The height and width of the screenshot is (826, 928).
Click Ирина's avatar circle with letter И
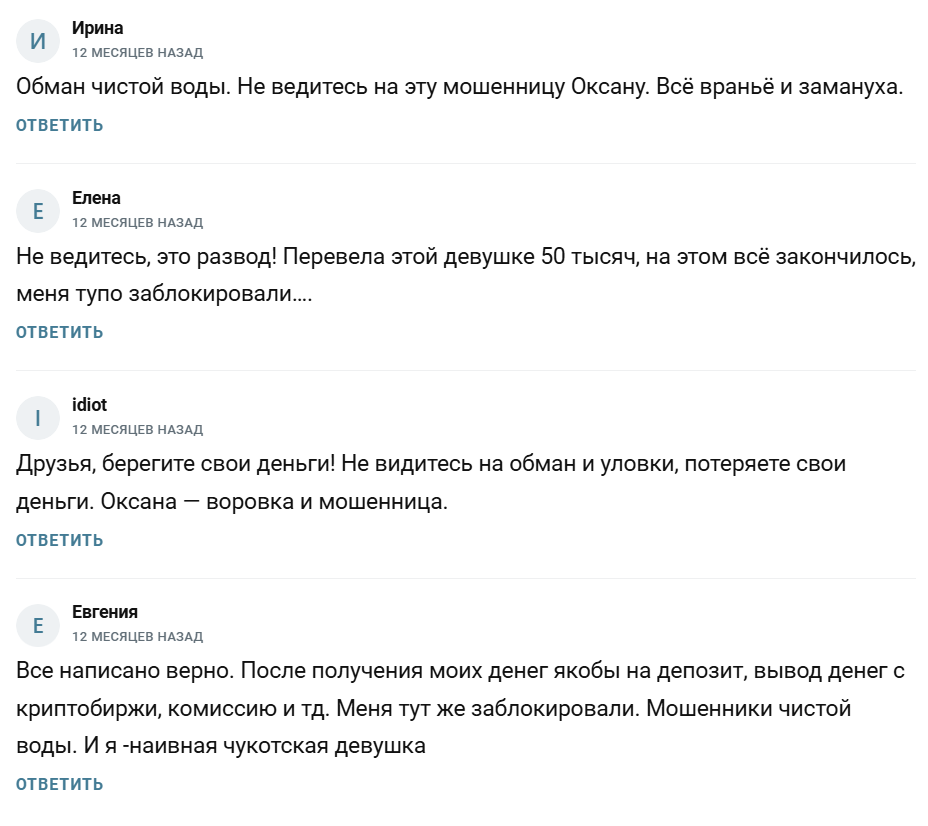(x=38, y=40)
